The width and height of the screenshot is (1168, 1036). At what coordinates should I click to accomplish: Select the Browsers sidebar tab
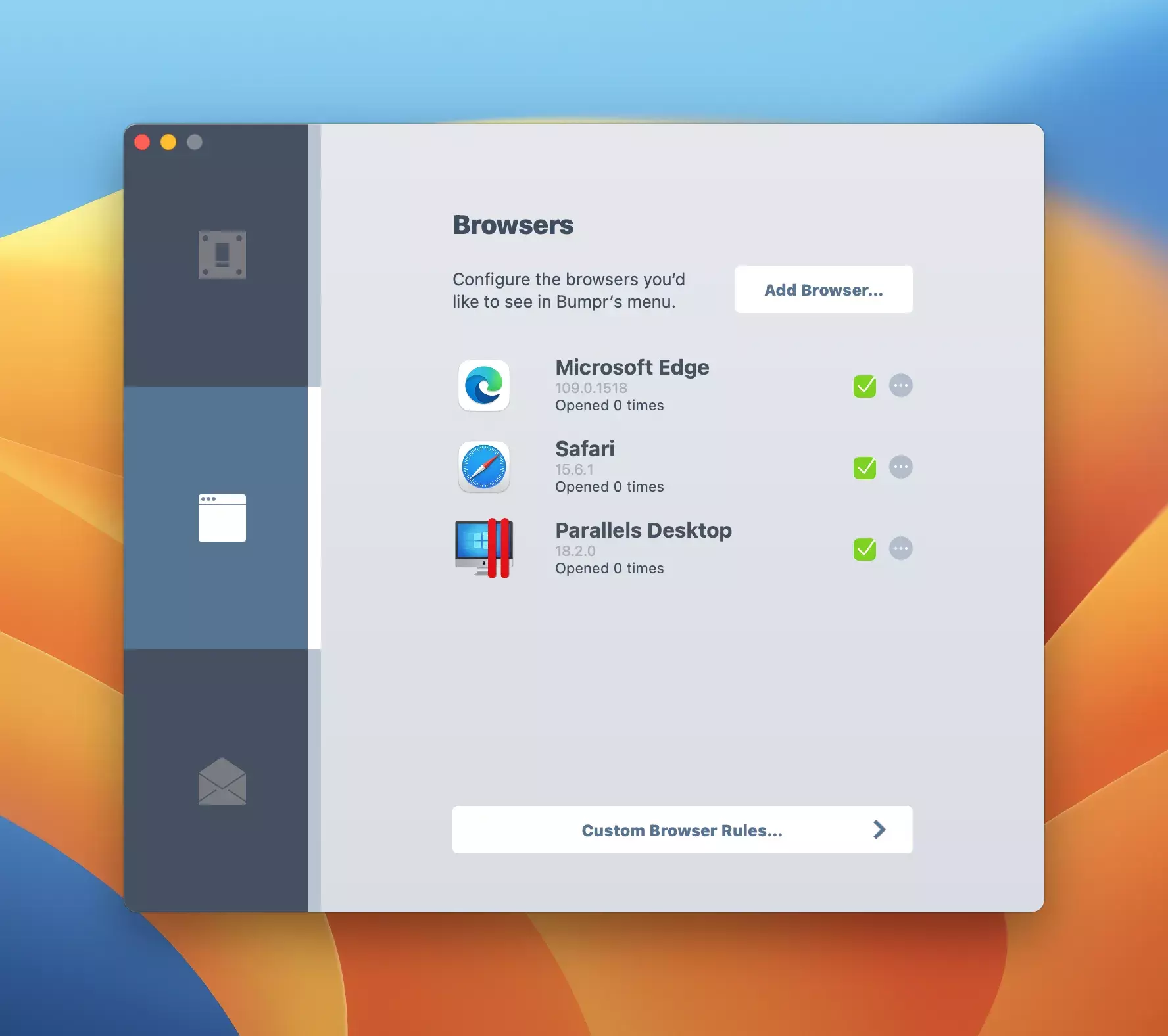[222, 518]
